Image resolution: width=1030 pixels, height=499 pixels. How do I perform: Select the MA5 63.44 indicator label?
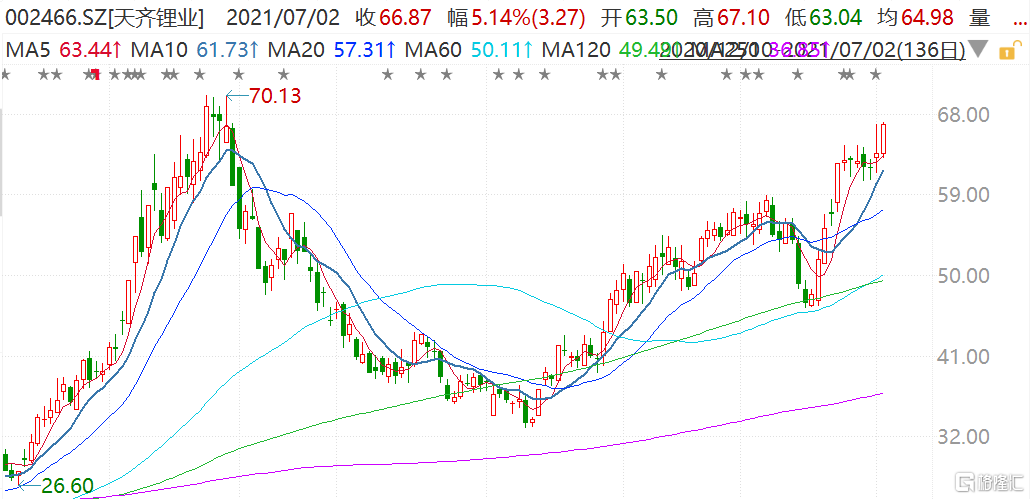tap(64, 50)
